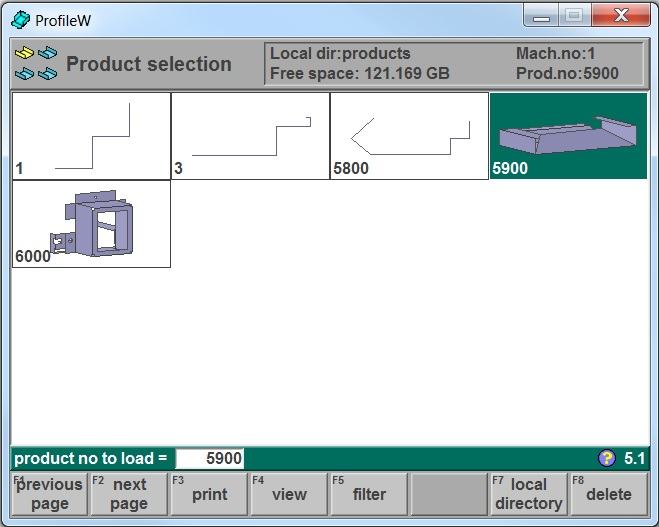Screen dimensions: 659x527
Task: Go to next page button
Action: [129, 494]
